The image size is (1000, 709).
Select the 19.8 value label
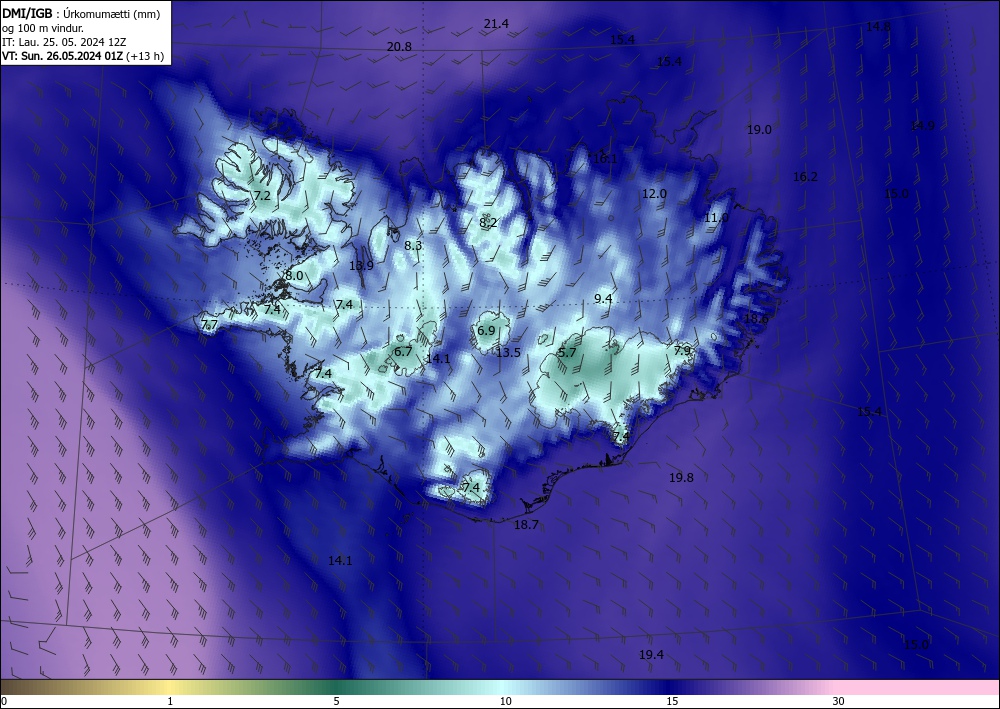coord(681,477)
